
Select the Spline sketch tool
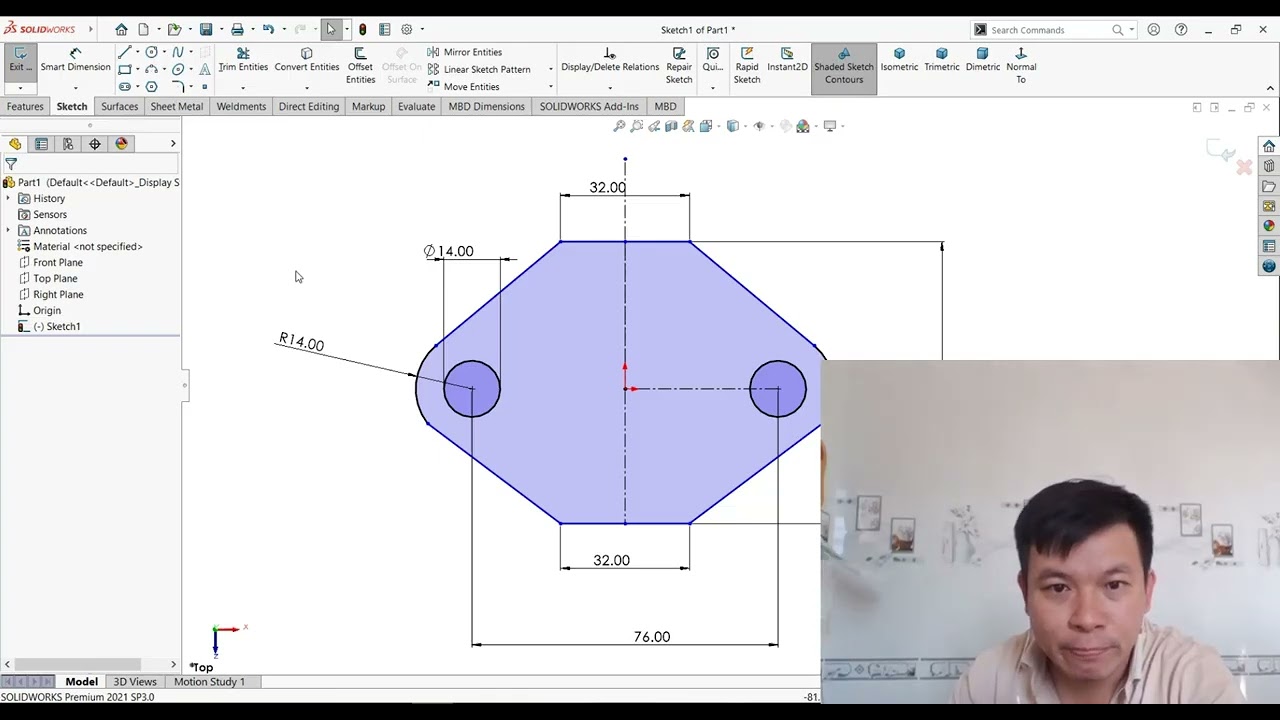pos(178,52)
